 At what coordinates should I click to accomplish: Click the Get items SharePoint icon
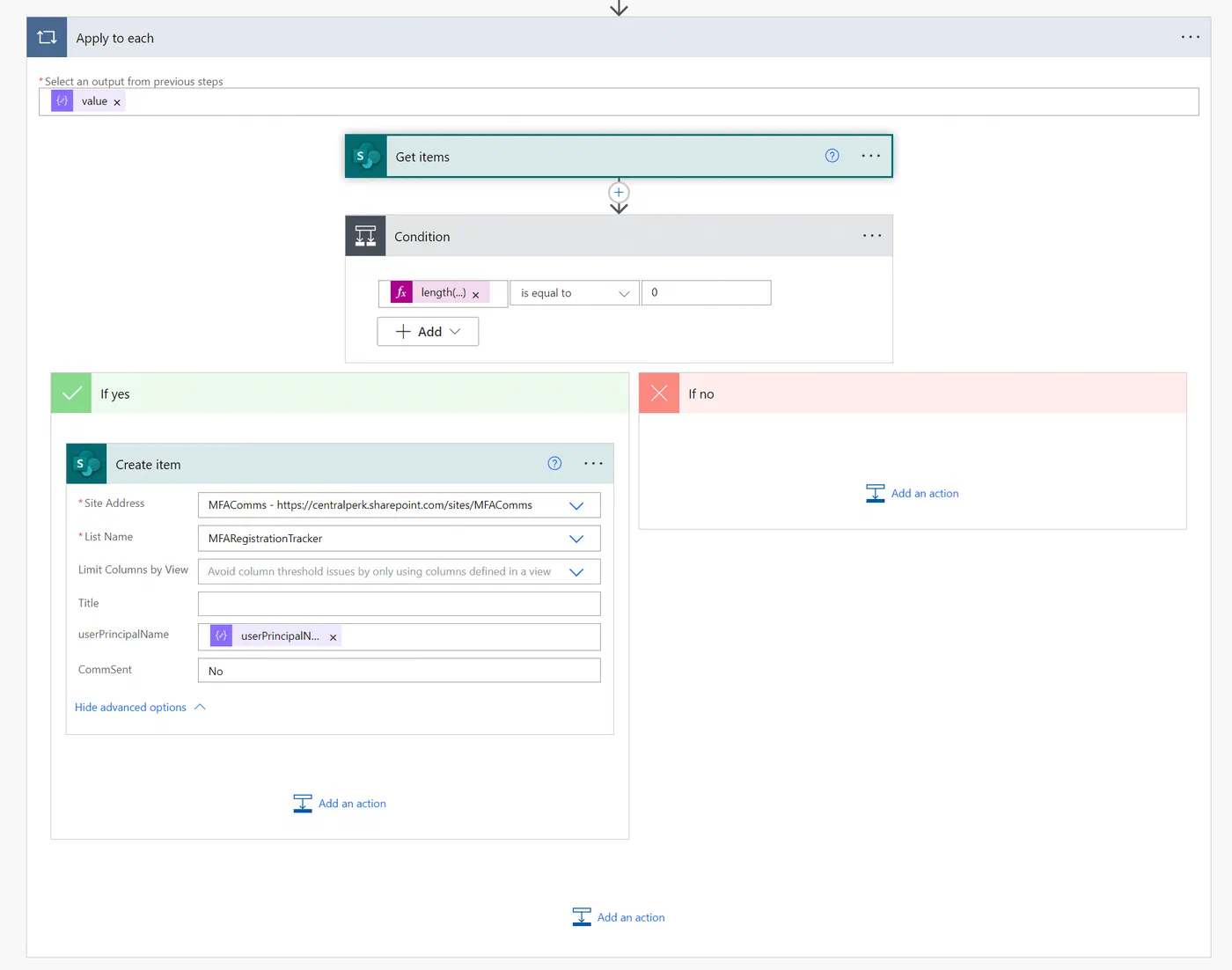(366, 157)
